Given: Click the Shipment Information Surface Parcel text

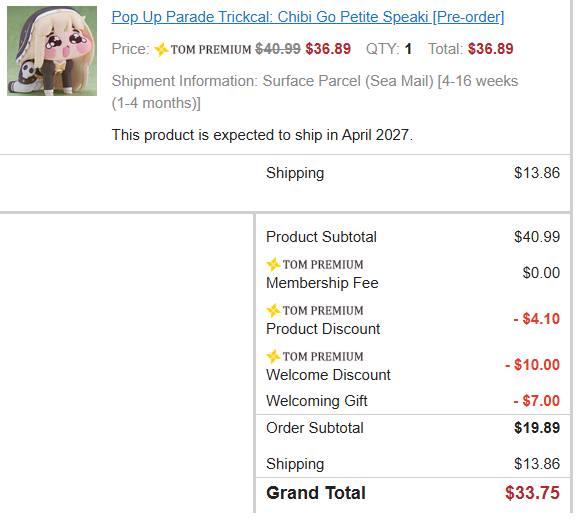Looking at the screenshot, I should pos(315,92).
